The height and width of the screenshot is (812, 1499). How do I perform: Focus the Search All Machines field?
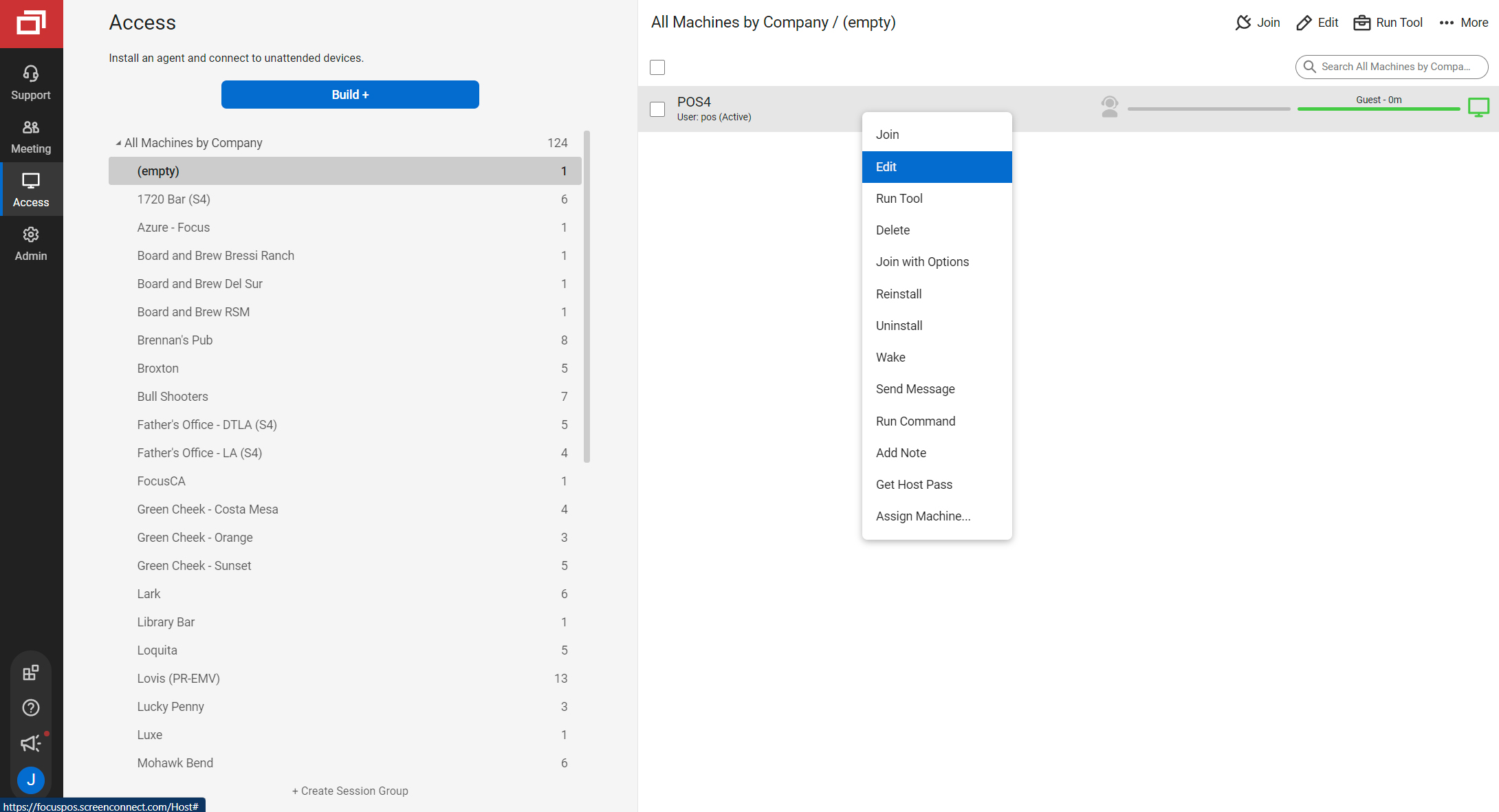1395,67
